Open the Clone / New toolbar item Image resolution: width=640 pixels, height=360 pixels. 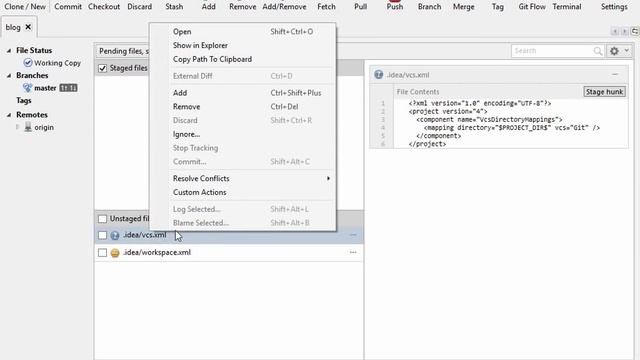pyautogui.click(x=25, y=7)
